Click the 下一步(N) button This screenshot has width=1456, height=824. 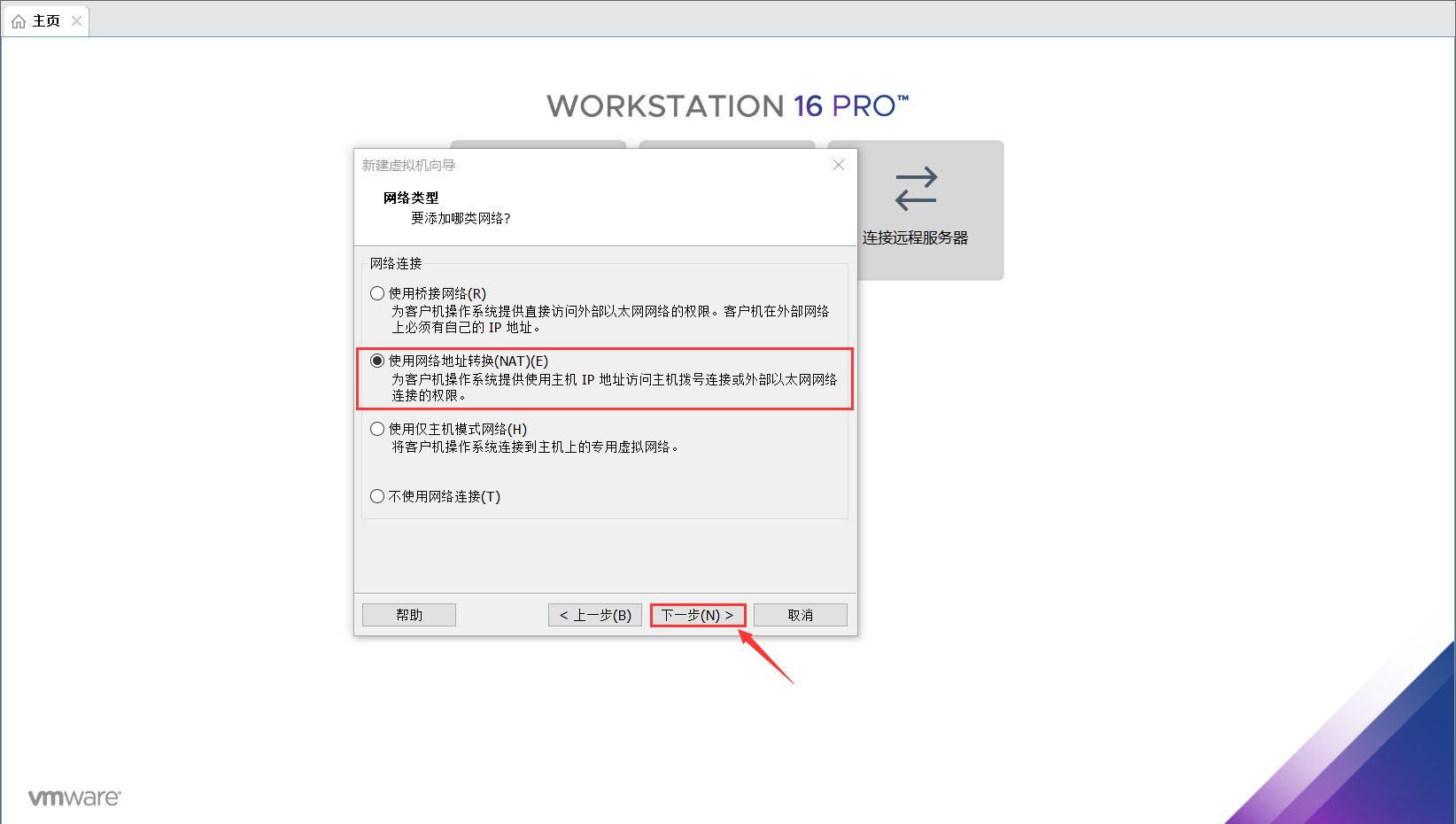coord(697,614)
